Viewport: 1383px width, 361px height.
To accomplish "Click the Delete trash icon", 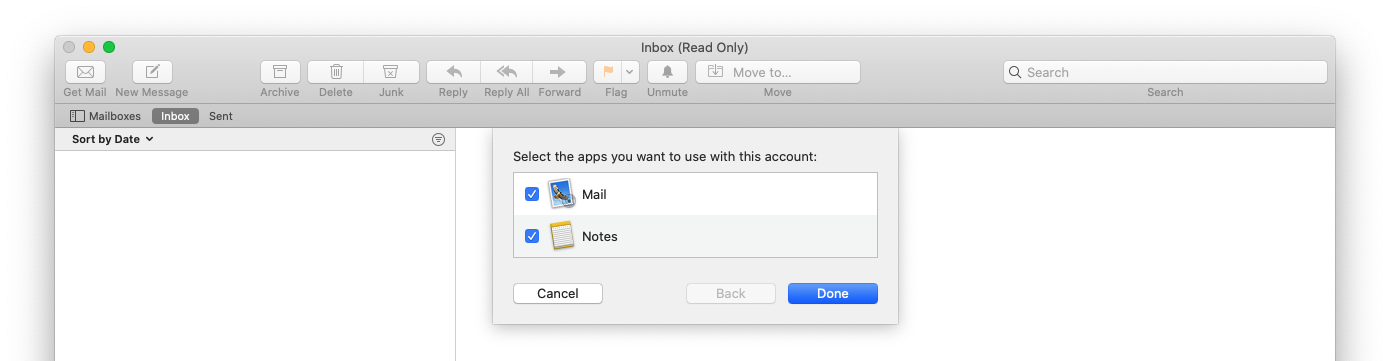I will [x=336, y=72].
